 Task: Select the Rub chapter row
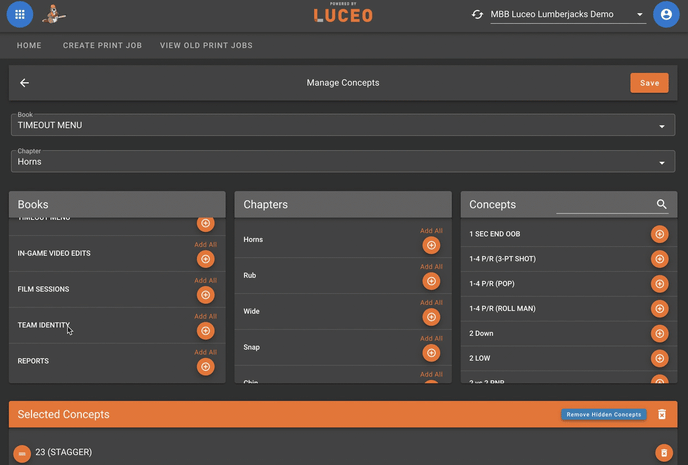pyautogui.click(x=343, y=275)
